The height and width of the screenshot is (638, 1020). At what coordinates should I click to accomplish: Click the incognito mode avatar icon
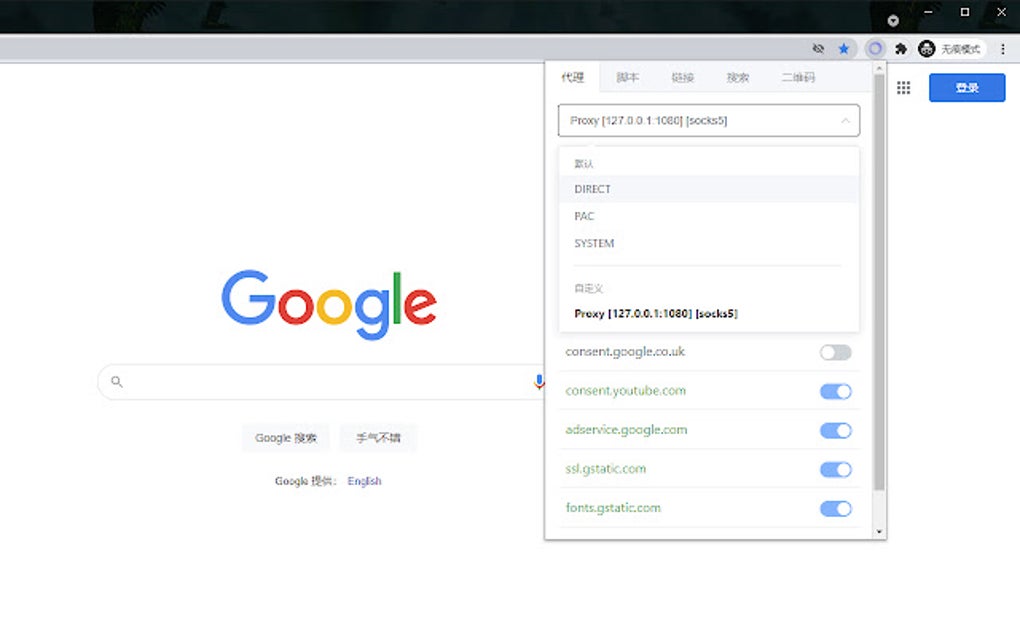click(925, 48)
